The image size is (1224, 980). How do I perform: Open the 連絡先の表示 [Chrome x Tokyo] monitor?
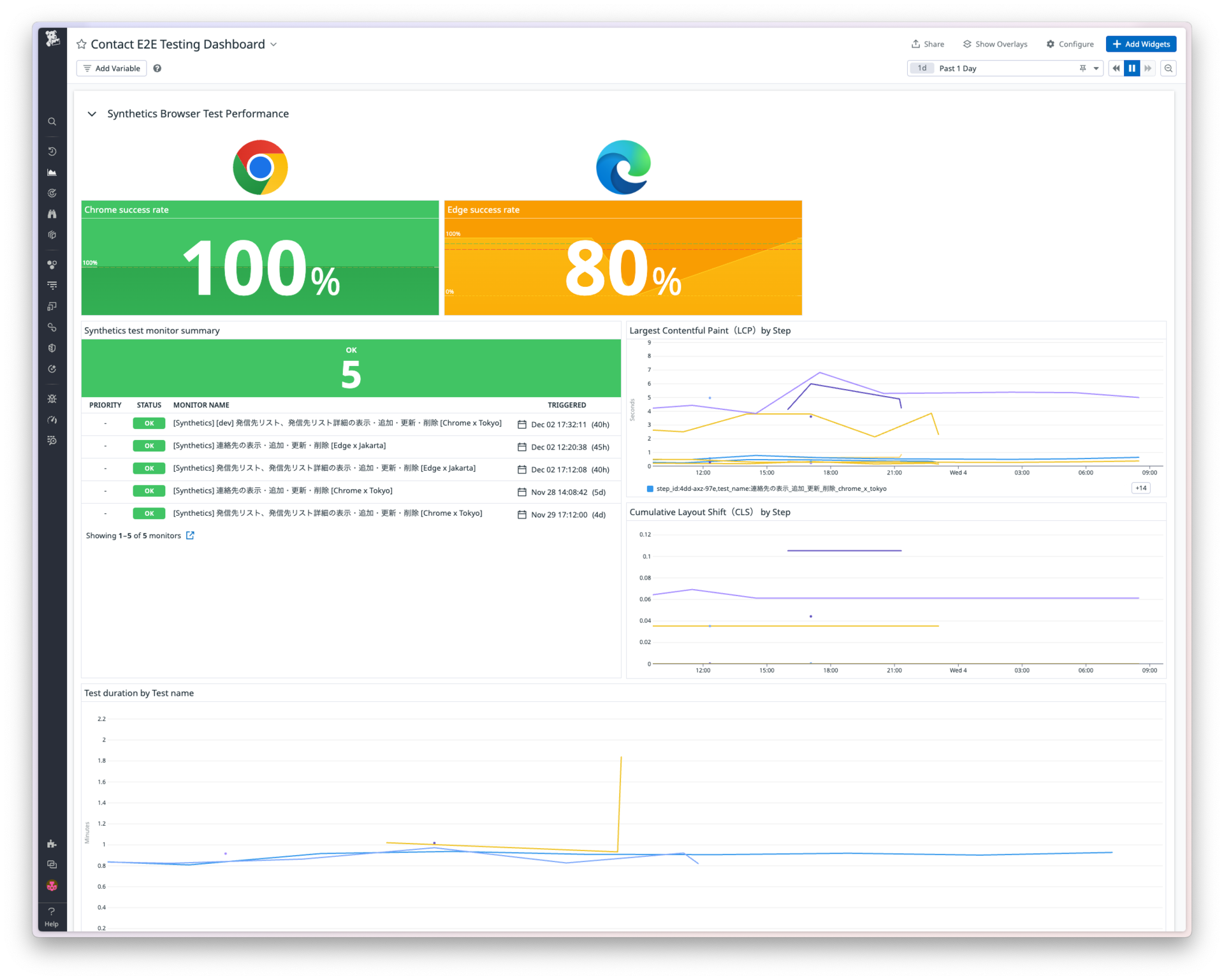click(351, 492)
